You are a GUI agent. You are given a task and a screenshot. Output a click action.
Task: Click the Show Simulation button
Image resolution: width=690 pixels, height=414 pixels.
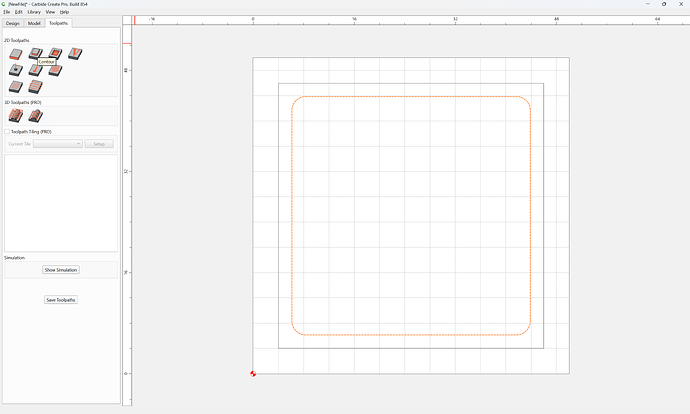tap(61, 270)
